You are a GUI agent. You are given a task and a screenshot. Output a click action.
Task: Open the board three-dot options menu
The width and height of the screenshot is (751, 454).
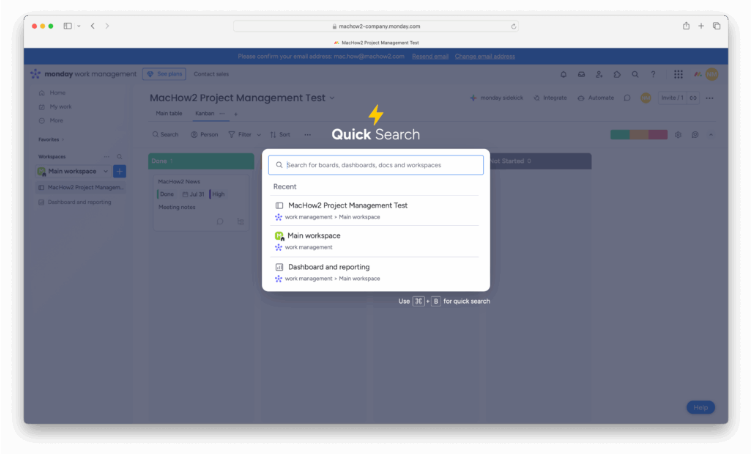click(x=710, y=98)
